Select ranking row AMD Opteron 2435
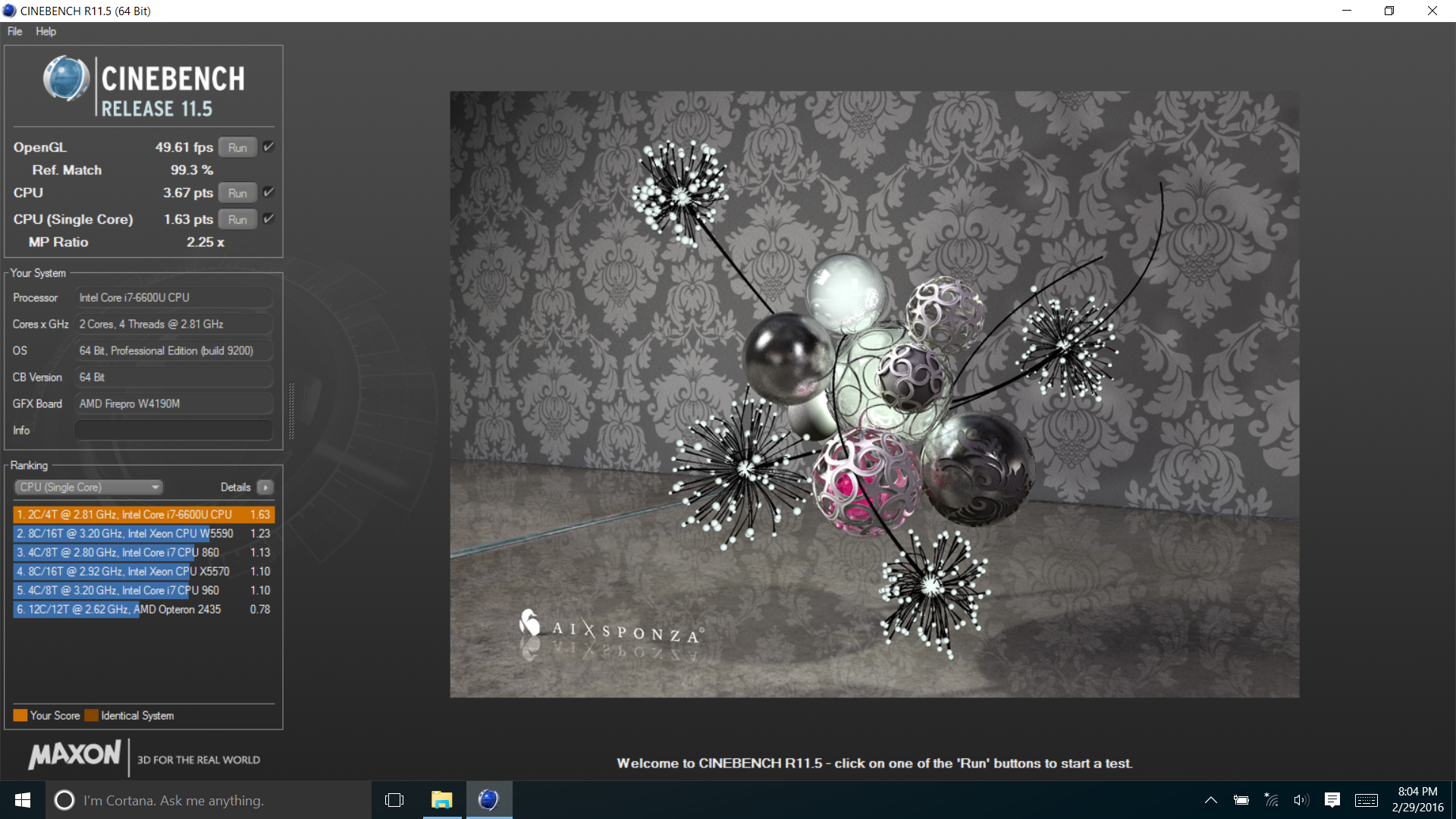This screenshot has width=1456, height=819. pyautogui.click(x=143, y=609)
